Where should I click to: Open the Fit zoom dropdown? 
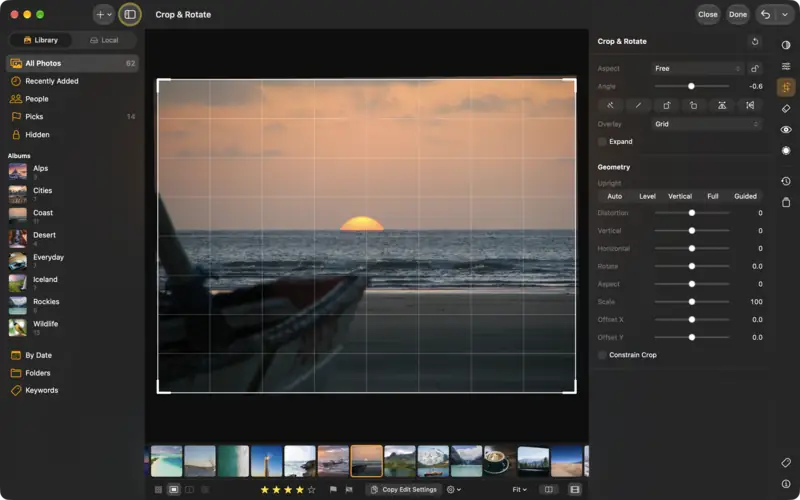(x=519, y=489)
